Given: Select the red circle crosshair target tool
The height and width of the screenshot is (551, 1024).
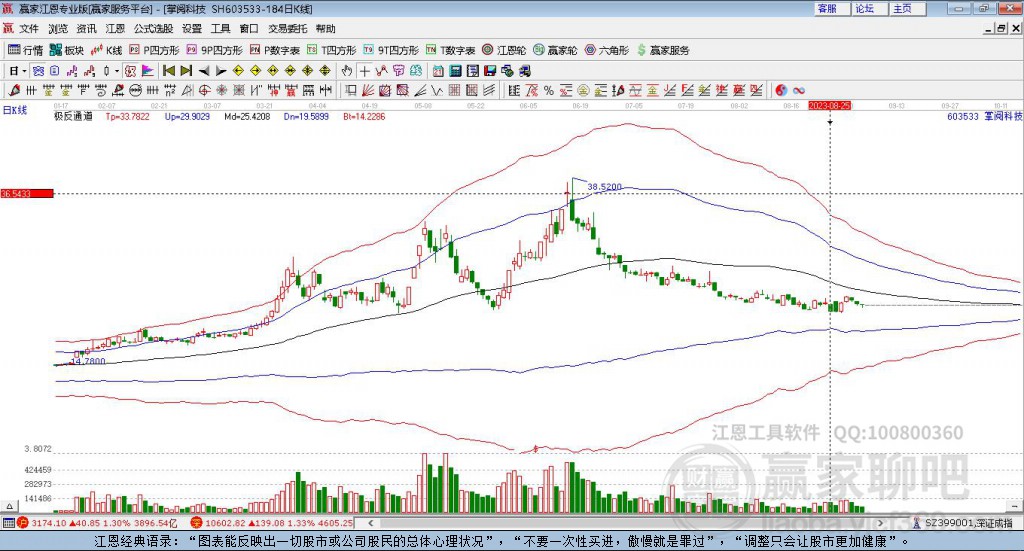Looking at the screenshot, I should click(x=204, y=91).
